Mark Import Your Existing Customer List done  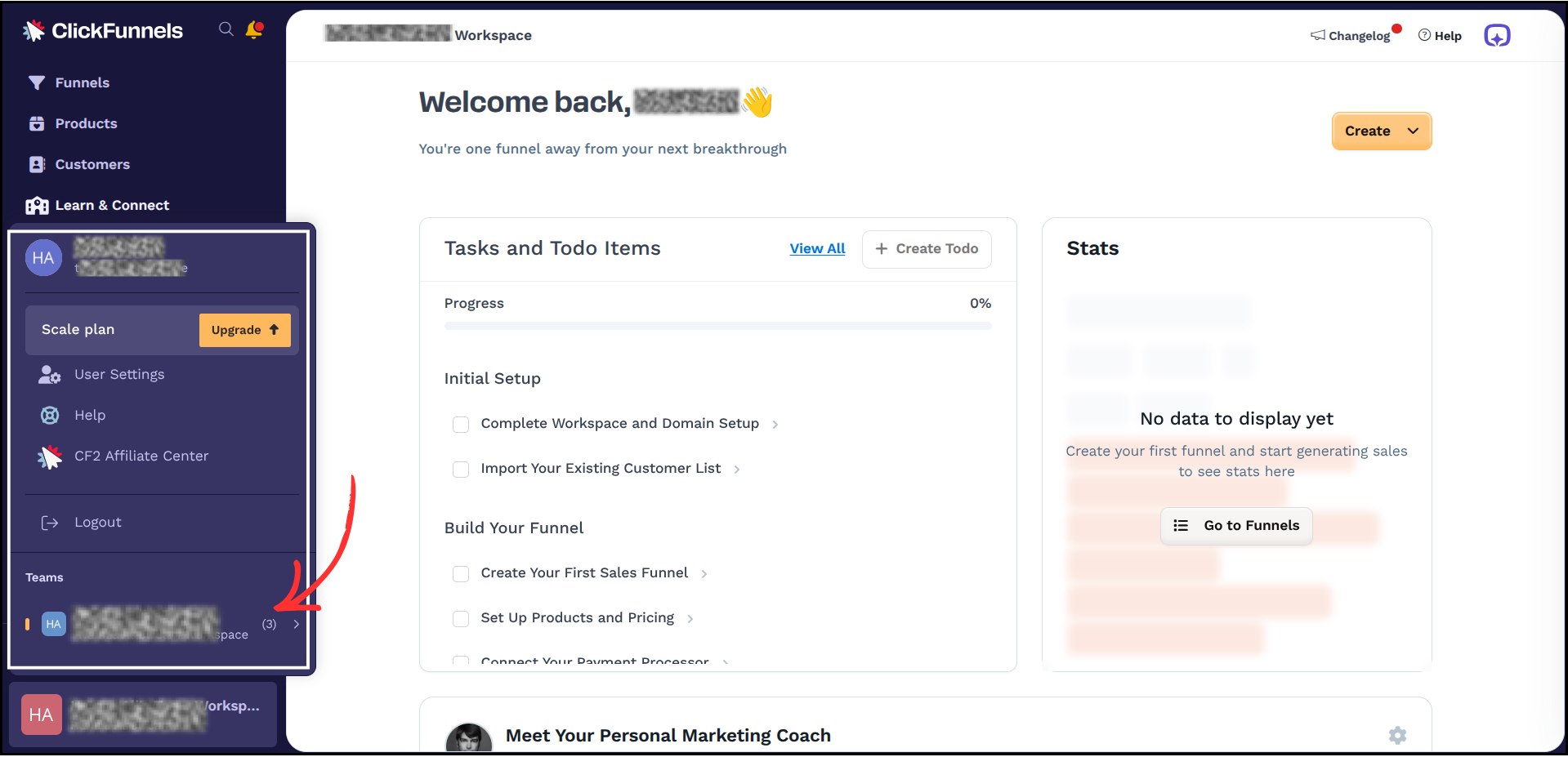pos(461,469)
